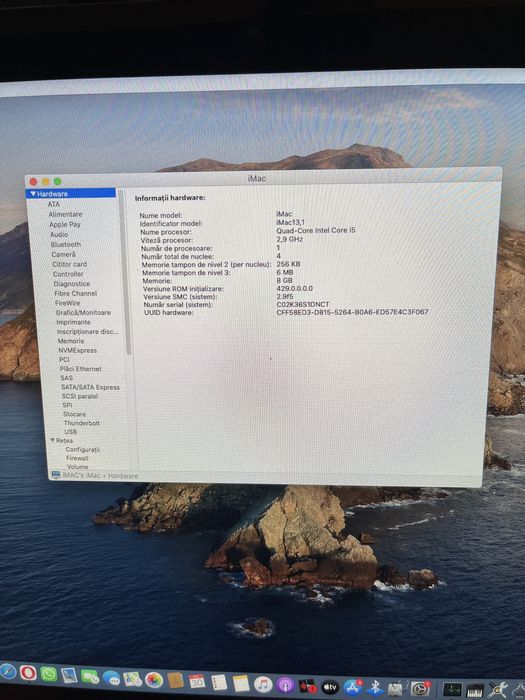Open Podcasts from the dock
The image size is (525, 700).
pyautogui.click(x=285, y=685)
